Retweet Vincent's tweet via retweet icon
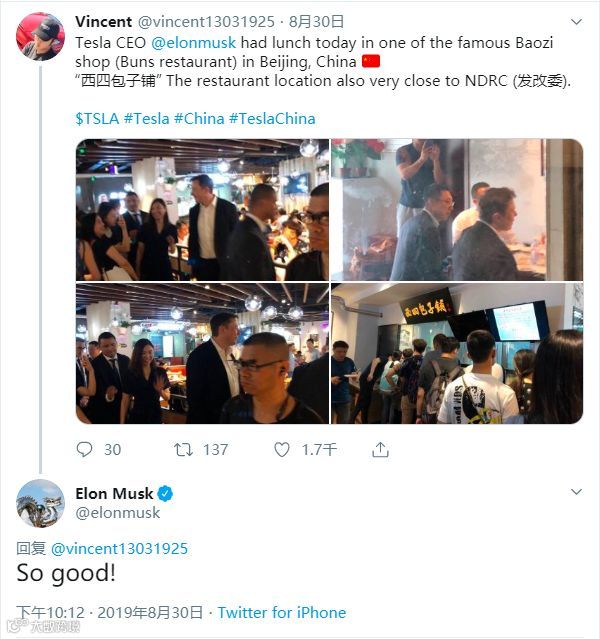The width and height of the screenshot is (600, 639). click(x=183, y=450)
